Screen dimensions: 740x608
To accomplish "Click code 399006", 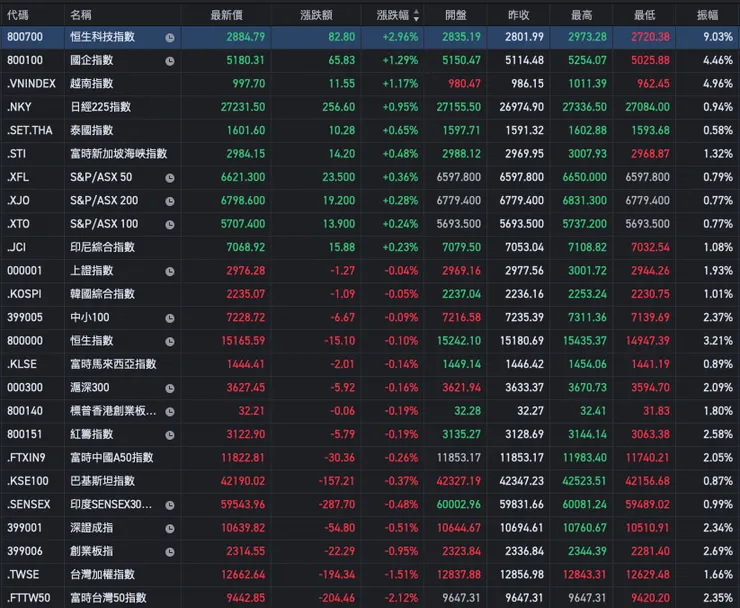I will (x=25, y=551).
